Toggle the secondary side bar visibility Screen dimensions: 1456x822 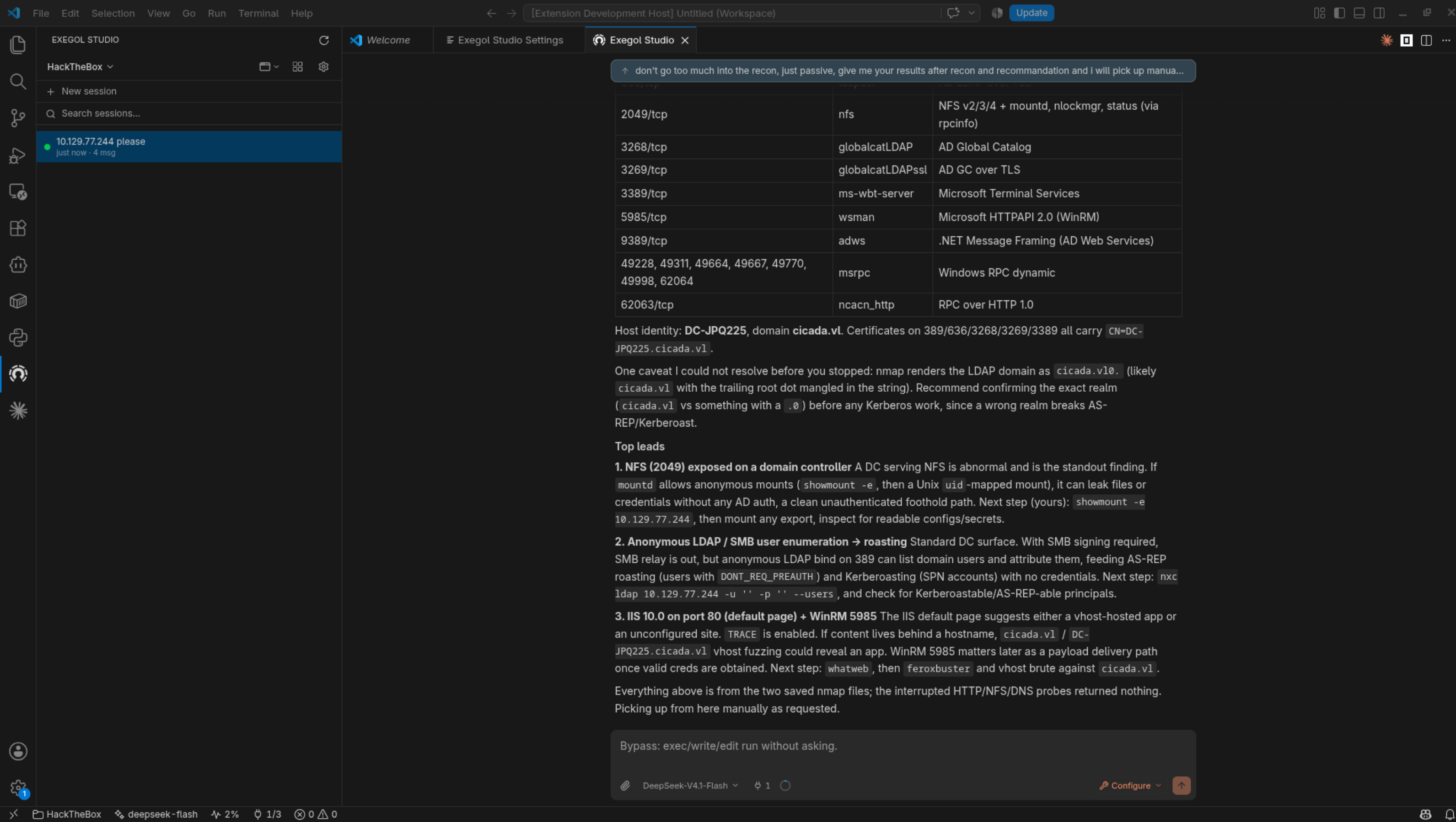[x=1379, y=13]
